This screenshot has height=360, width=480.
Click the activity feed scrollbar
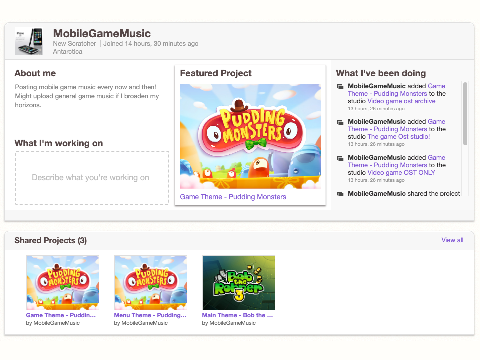[465, 113]
